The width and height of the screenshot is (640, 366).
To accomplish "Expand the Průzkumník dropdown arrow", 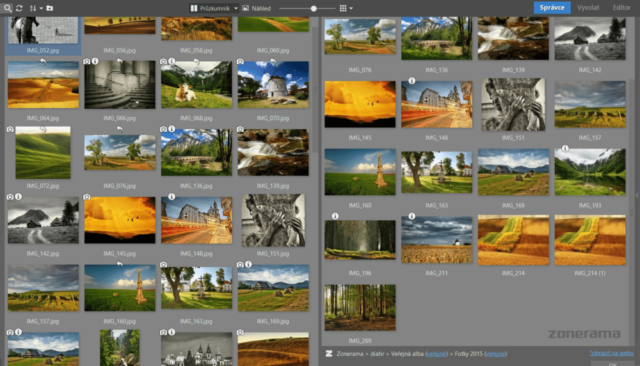I will [x=236, y=8].
